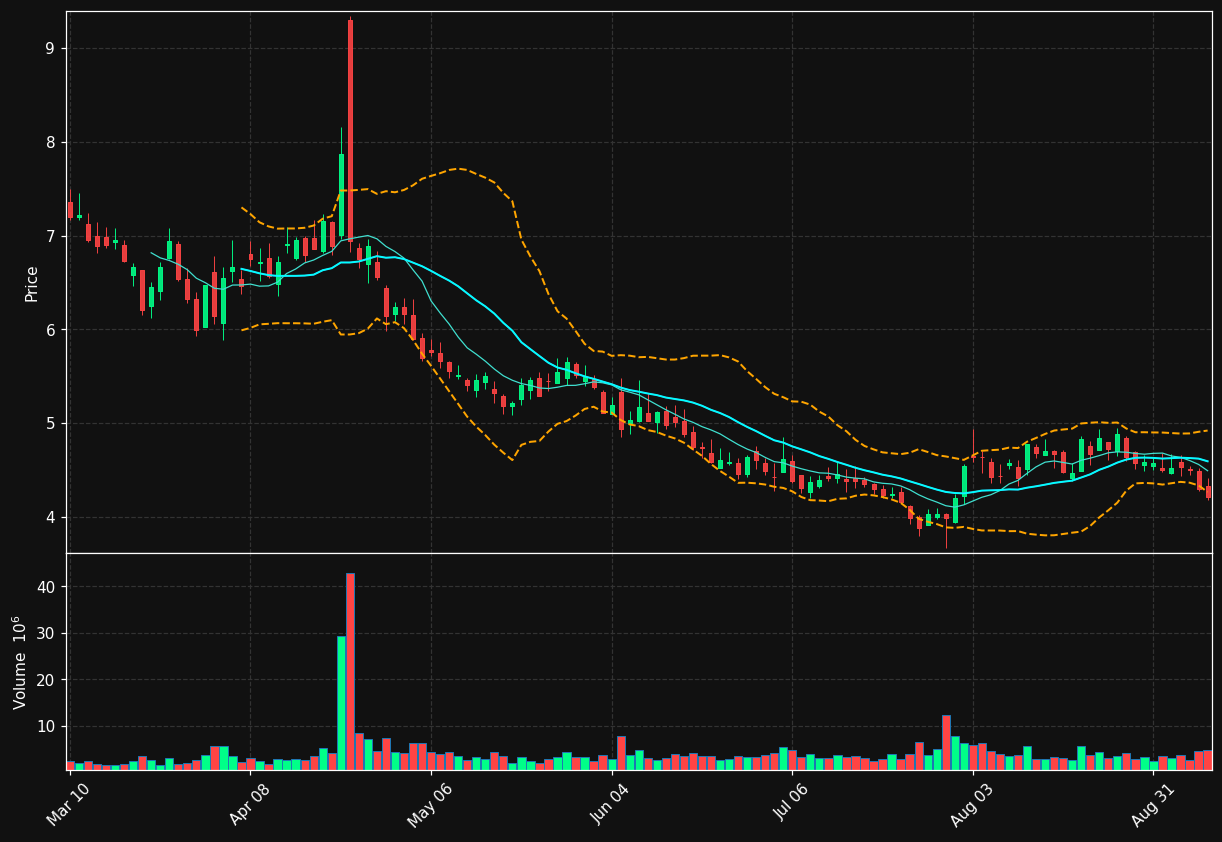This screenshot has height=842, width=1222.
Task: Click the 'Volume 10^6' axis title
Action: (x=19, y=662)
